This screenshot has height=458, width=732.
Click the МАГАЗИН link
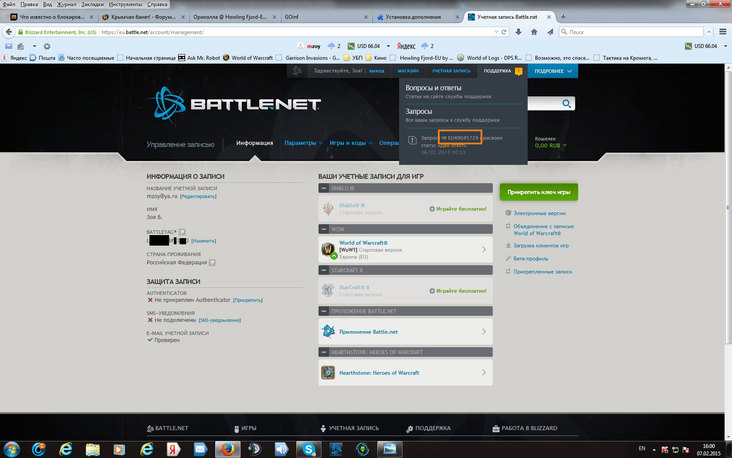pyautogui.click(x=408, y=71)
